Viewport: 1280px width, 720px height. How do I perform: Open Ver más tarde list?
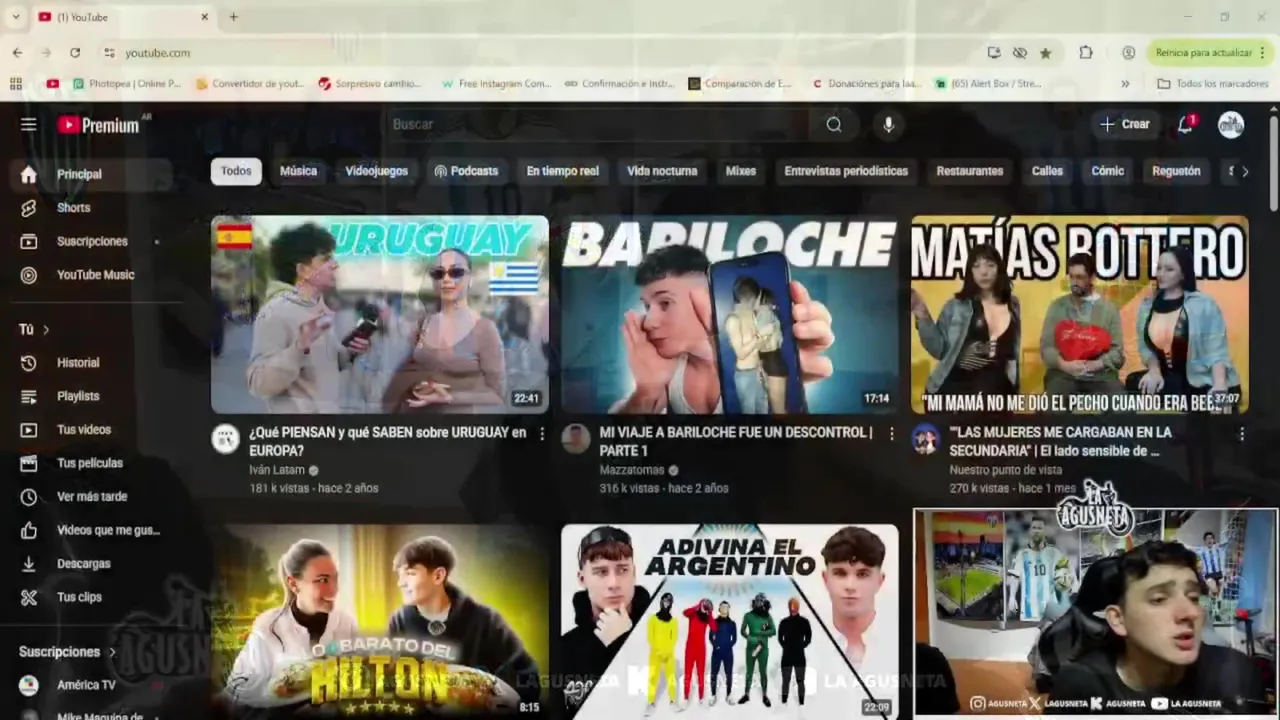point(92,497)
